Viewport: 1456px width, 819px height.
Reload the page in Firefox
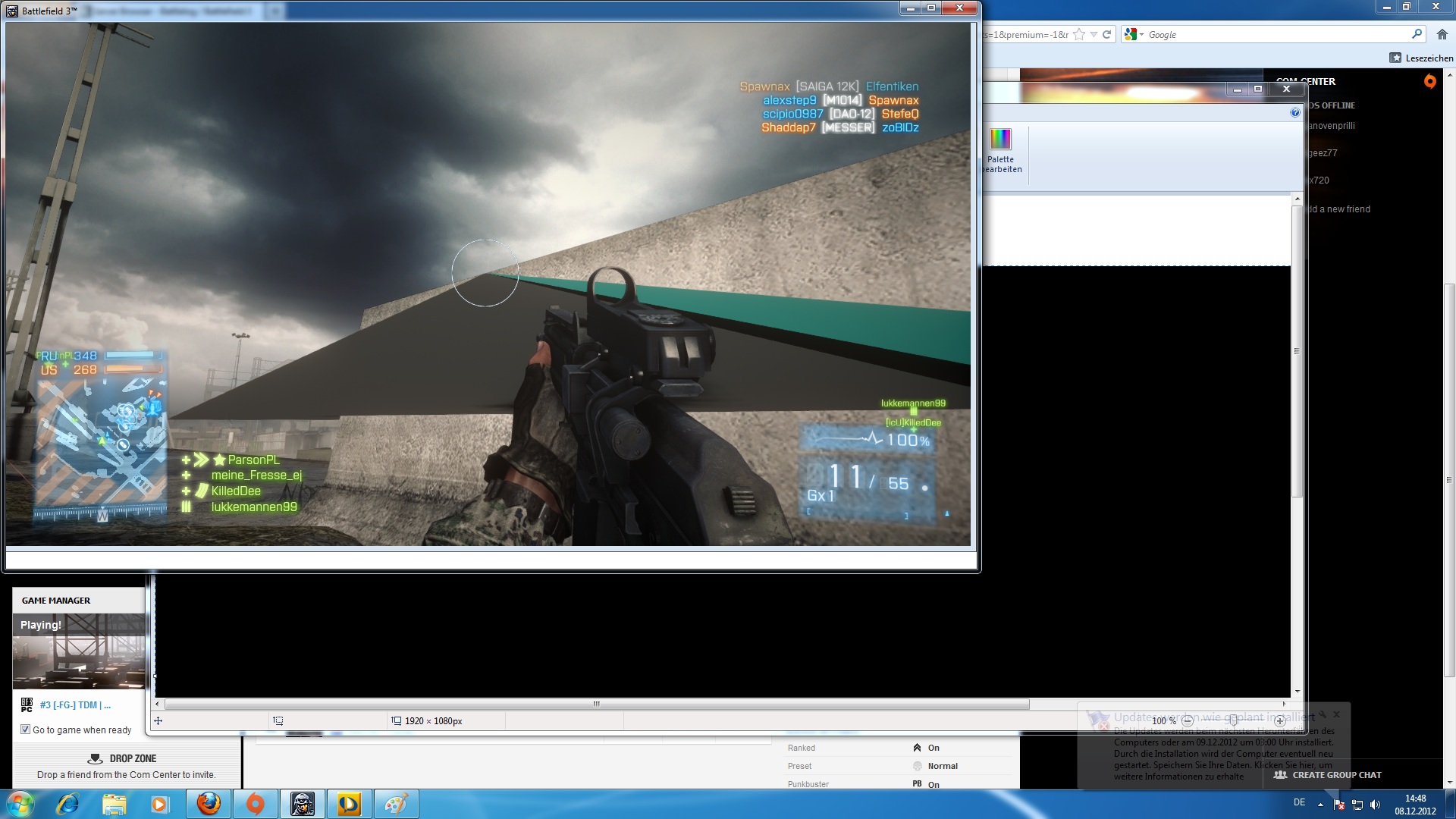tap(1106, 34)
